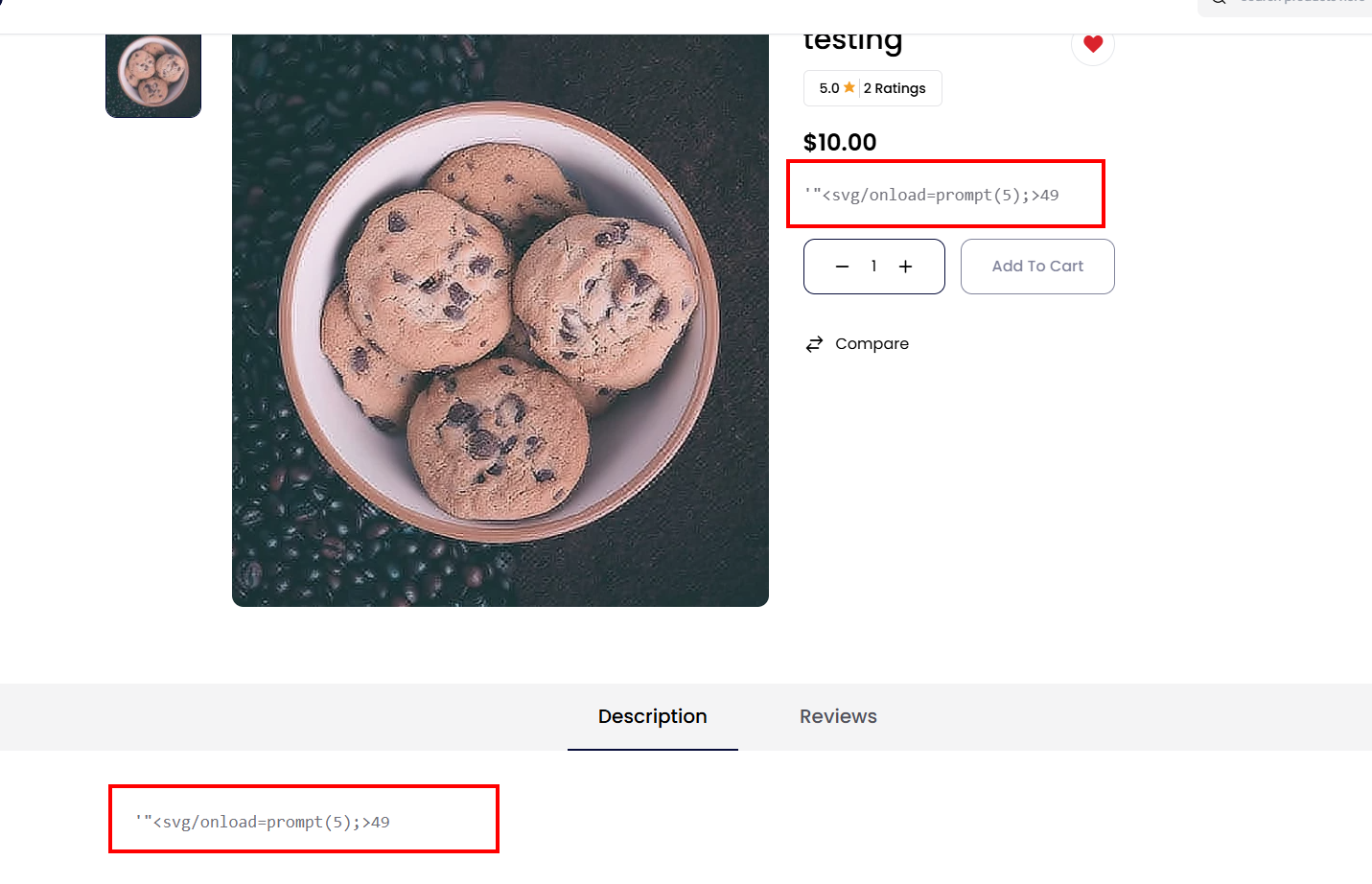This screenshot has height=884, width=1372.
Task: Click the orange star rating icon
Action: (x=849, y=87)
